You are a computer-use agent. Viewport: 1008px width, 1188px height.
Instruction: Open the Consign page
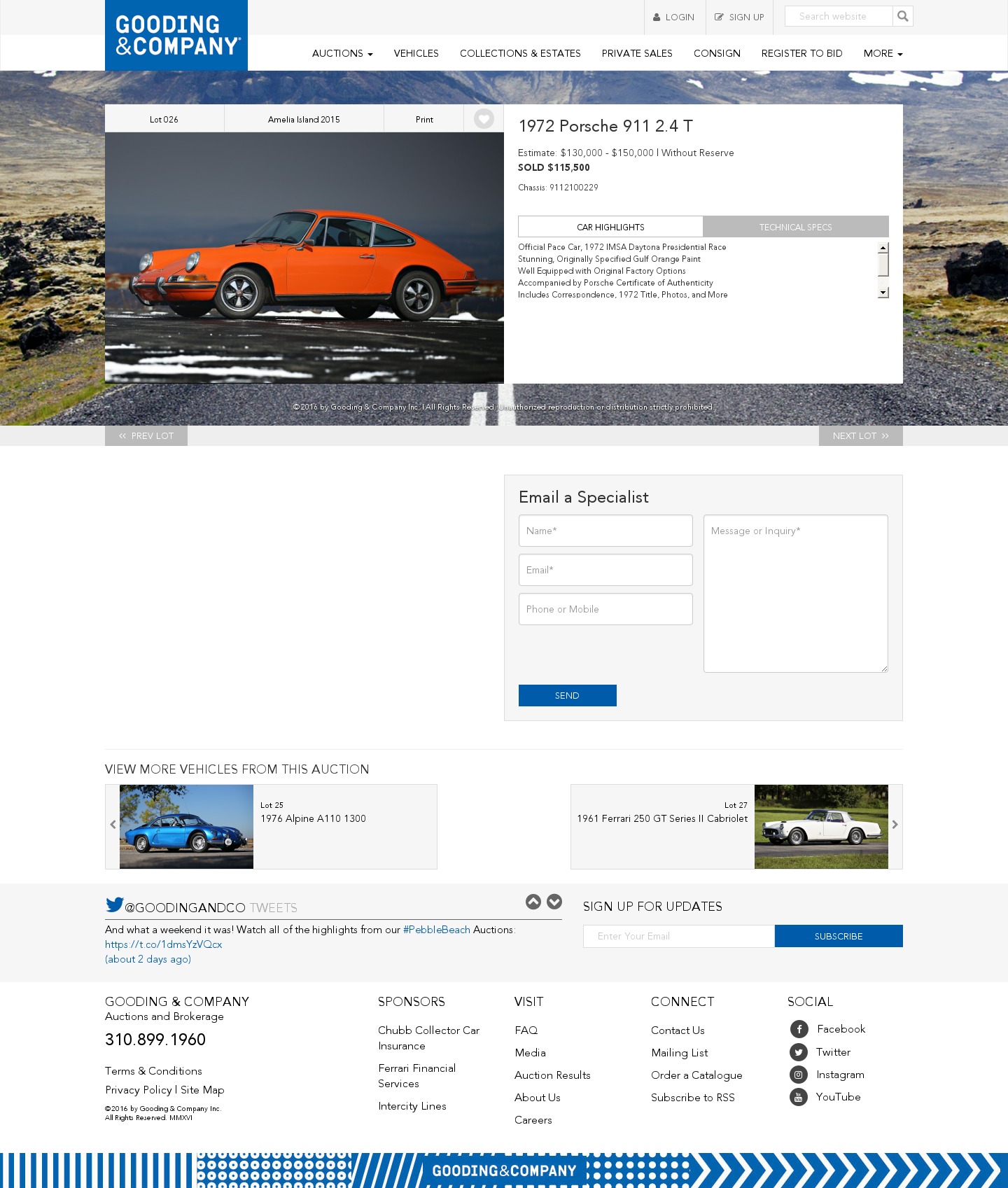click(717, 53)
